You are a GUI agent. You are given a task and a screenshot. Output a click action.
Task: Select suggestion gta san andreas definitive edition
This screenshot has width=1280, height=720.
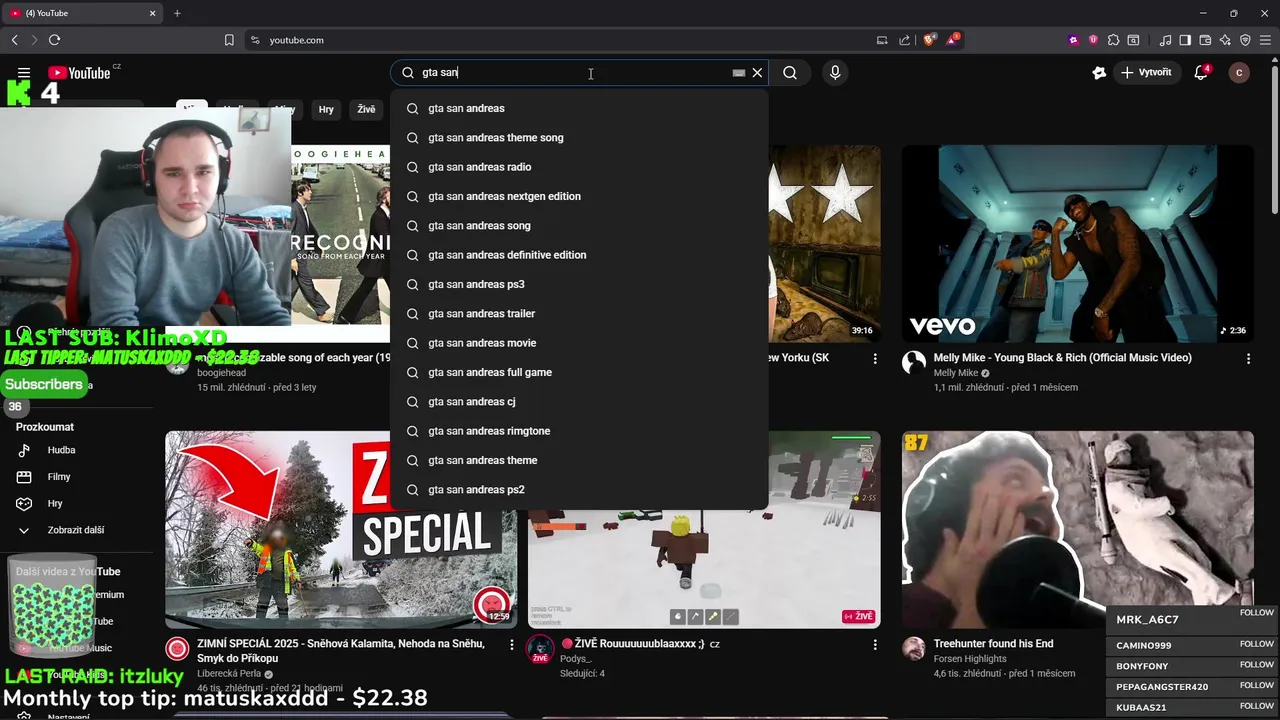pyautogui.click(x=579, y=255)
